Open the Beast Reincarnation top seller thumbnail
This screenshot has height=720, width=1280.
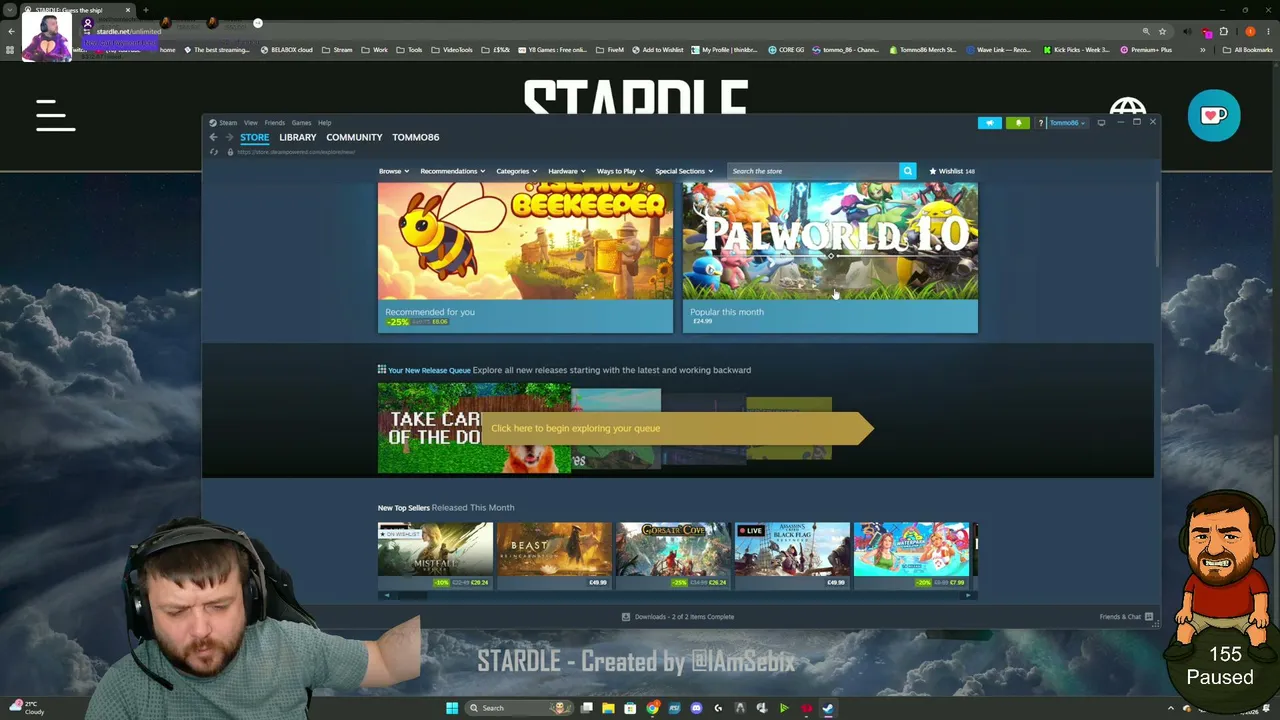[x=554, y=555]
